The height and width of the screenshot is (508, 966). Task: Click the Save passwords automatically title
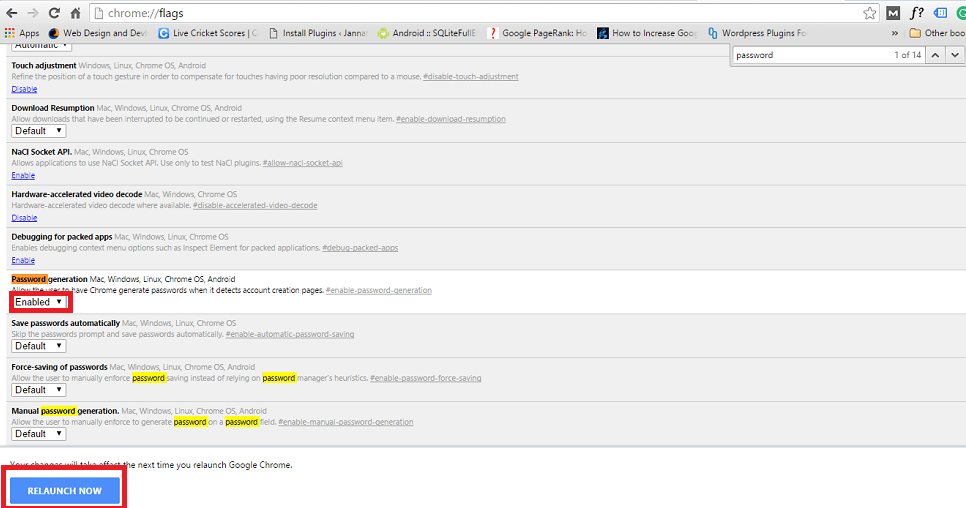[x=65, y=323]
